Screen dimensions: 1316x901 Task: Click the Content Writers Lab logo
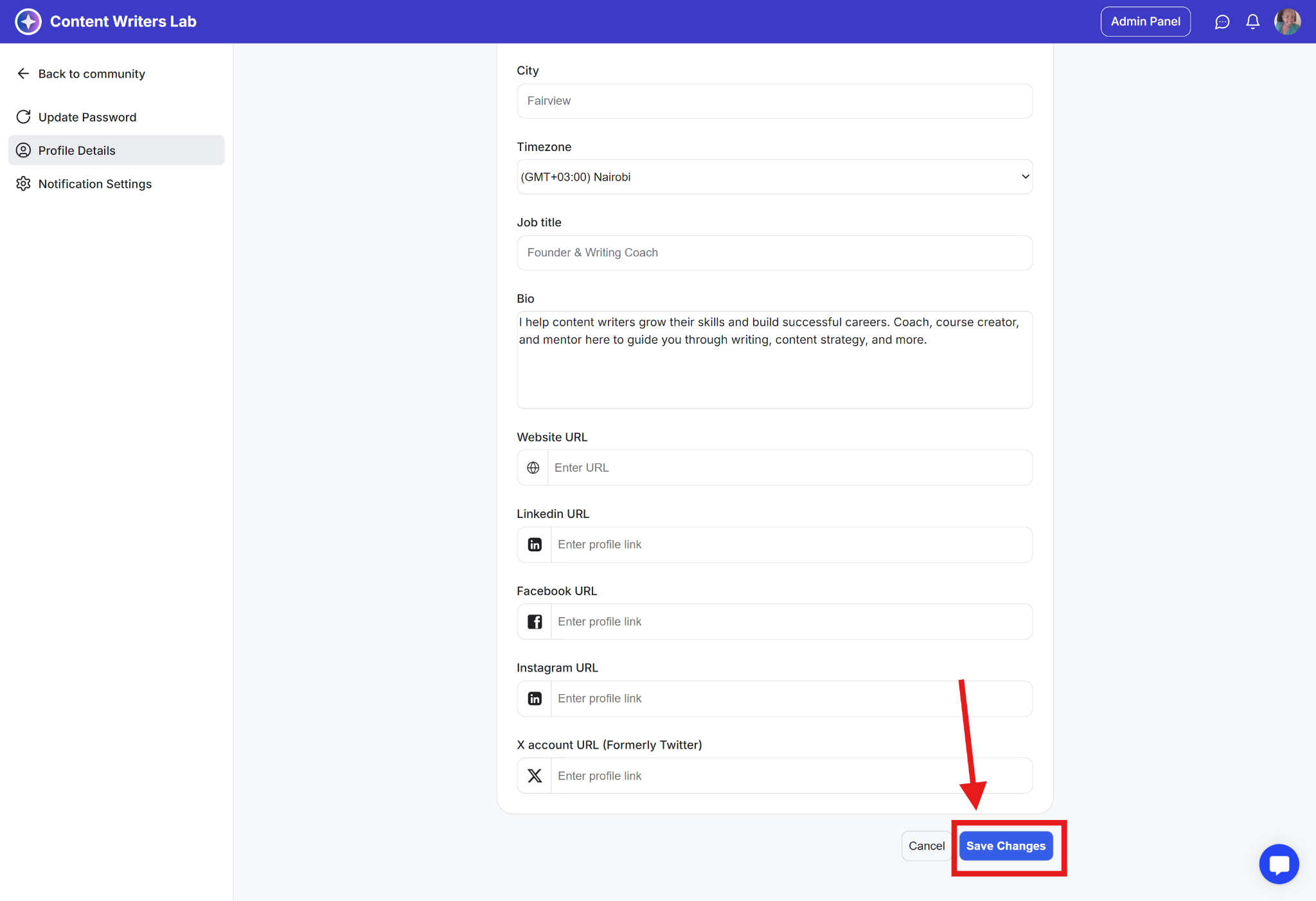click(x=28, y=22)
